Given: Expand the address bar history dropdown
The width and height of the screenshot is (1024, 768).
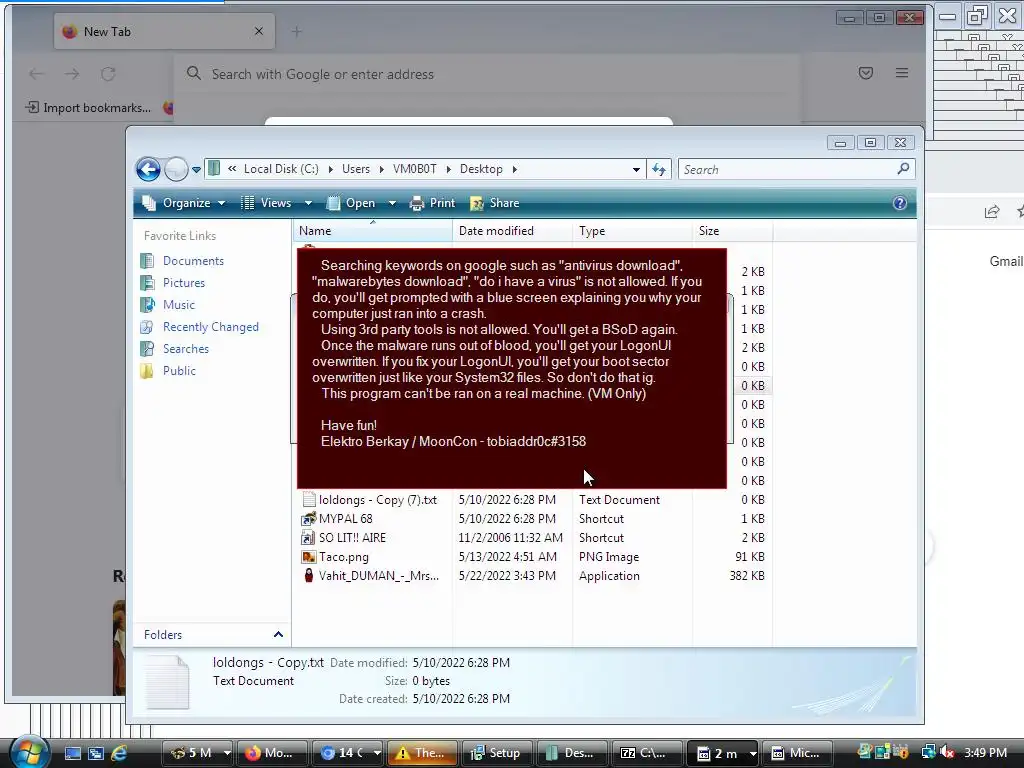Looking at the screenshot, I should (x=636, y=170).
